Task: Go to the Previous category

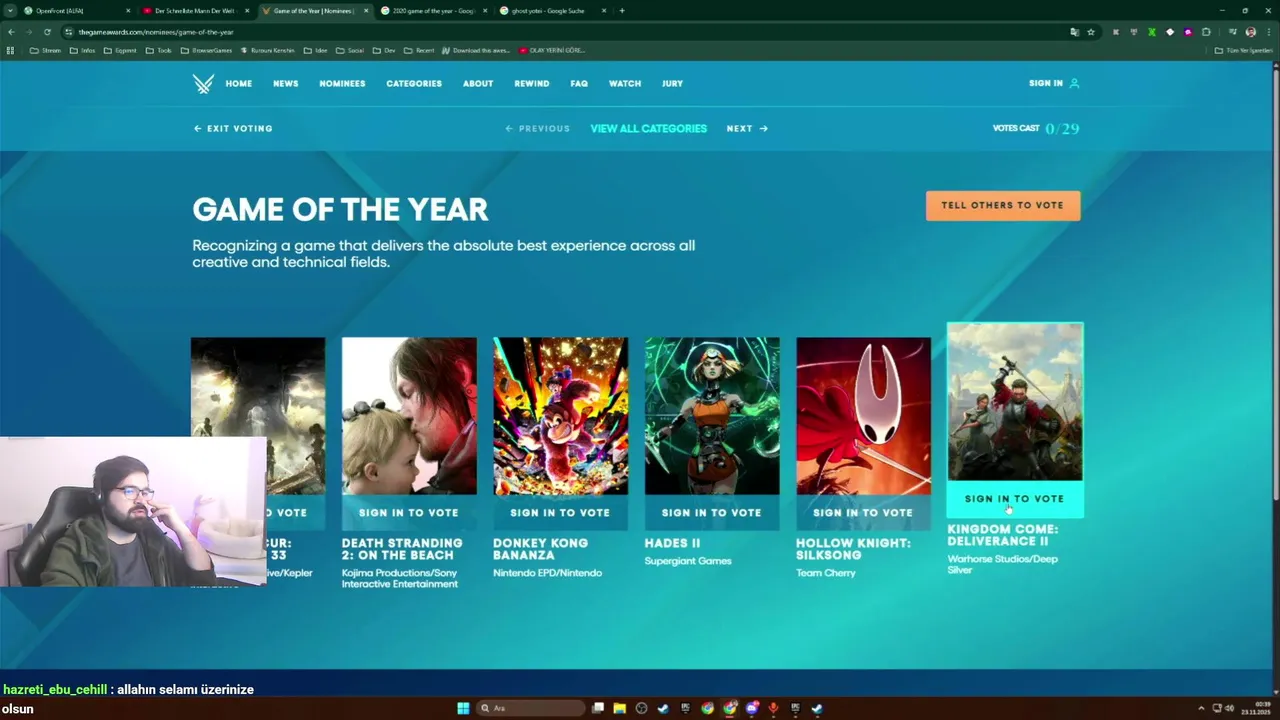Action: tap(538, 129)
